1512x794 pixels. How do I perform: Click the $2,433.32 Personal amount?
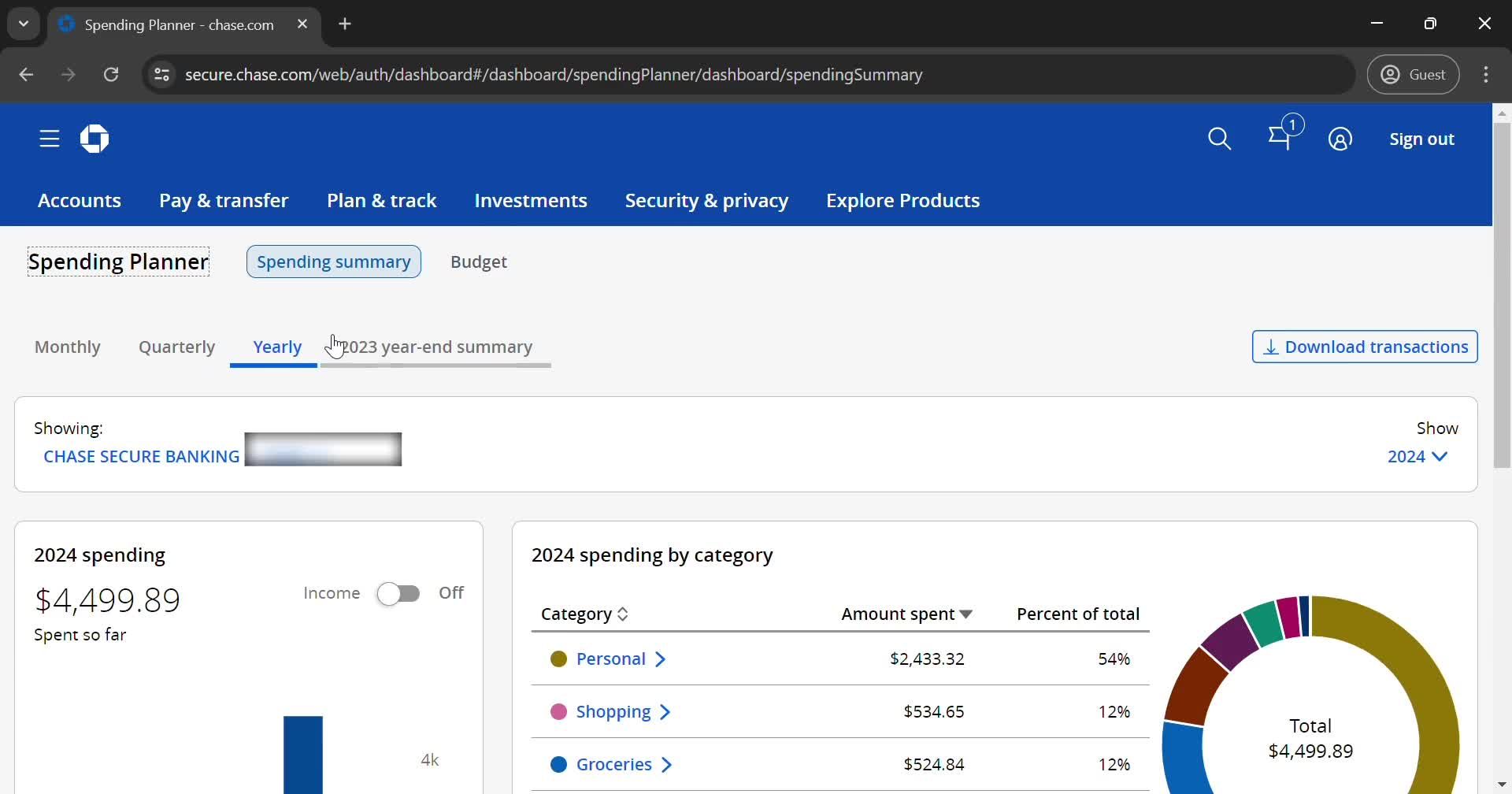(x=927, y=659)
